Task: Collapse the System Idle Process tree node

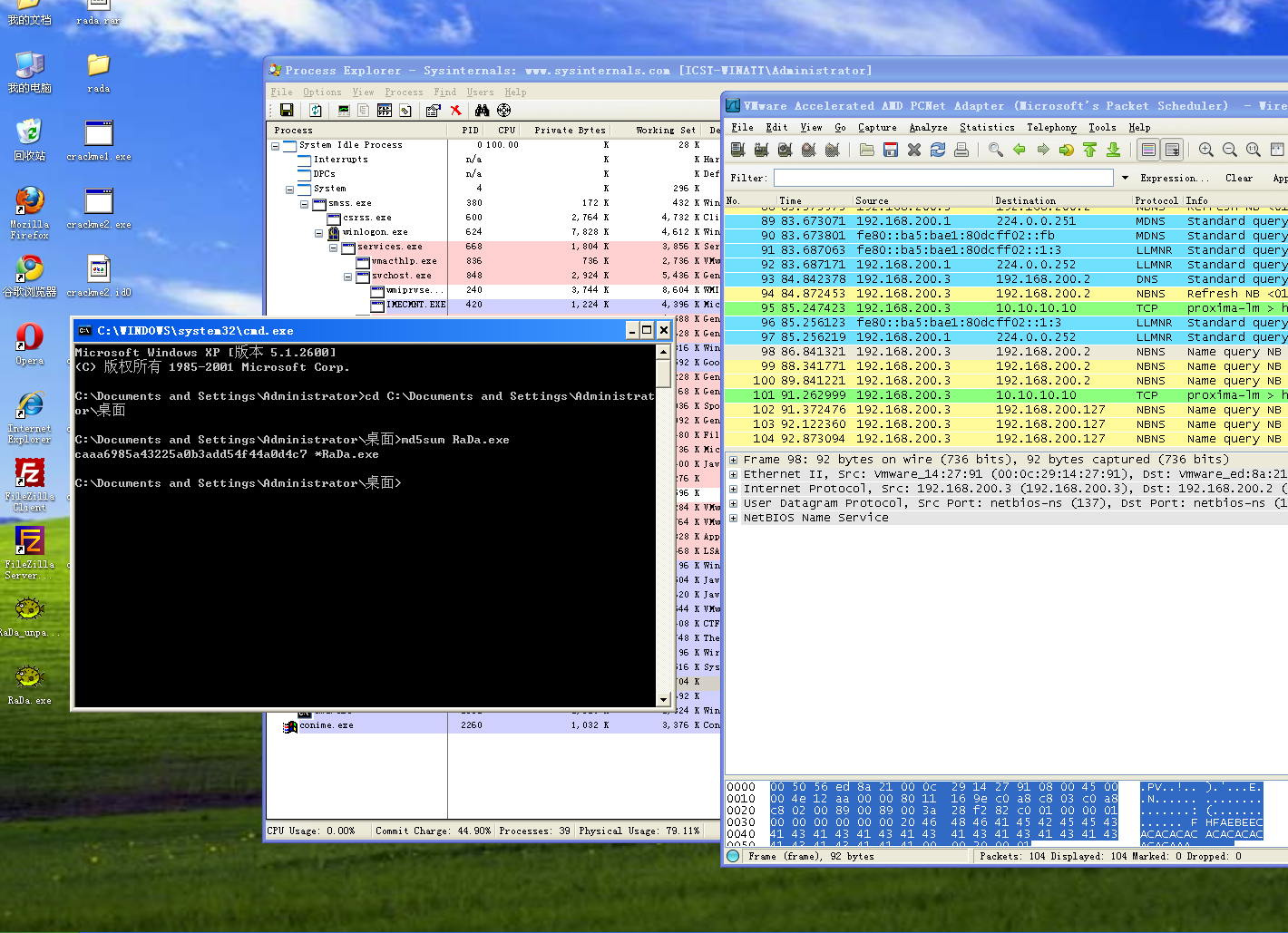Action: tap(275, 145)
